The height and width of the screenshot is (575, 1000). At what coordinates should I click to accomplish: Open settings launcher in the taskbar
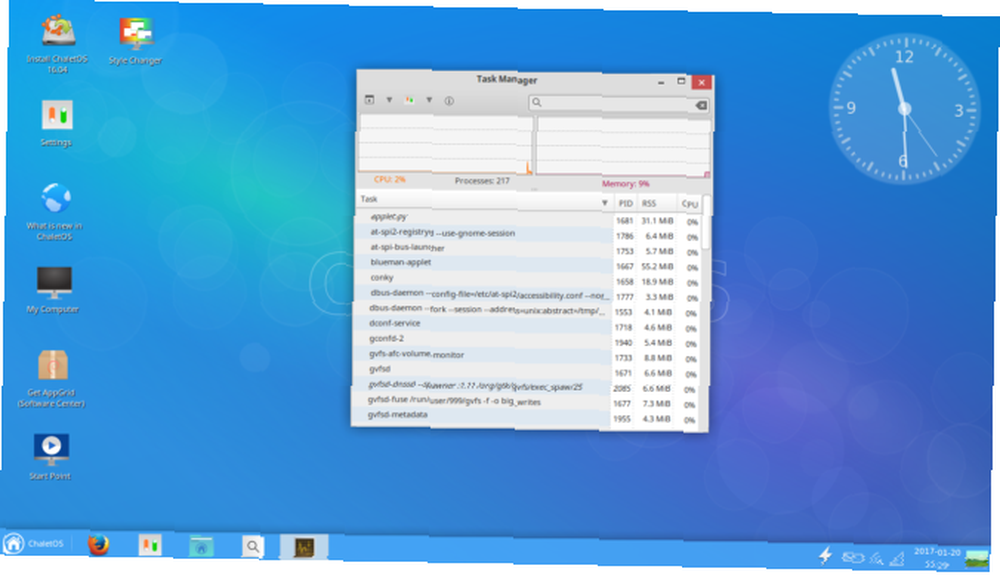[150, 545]
